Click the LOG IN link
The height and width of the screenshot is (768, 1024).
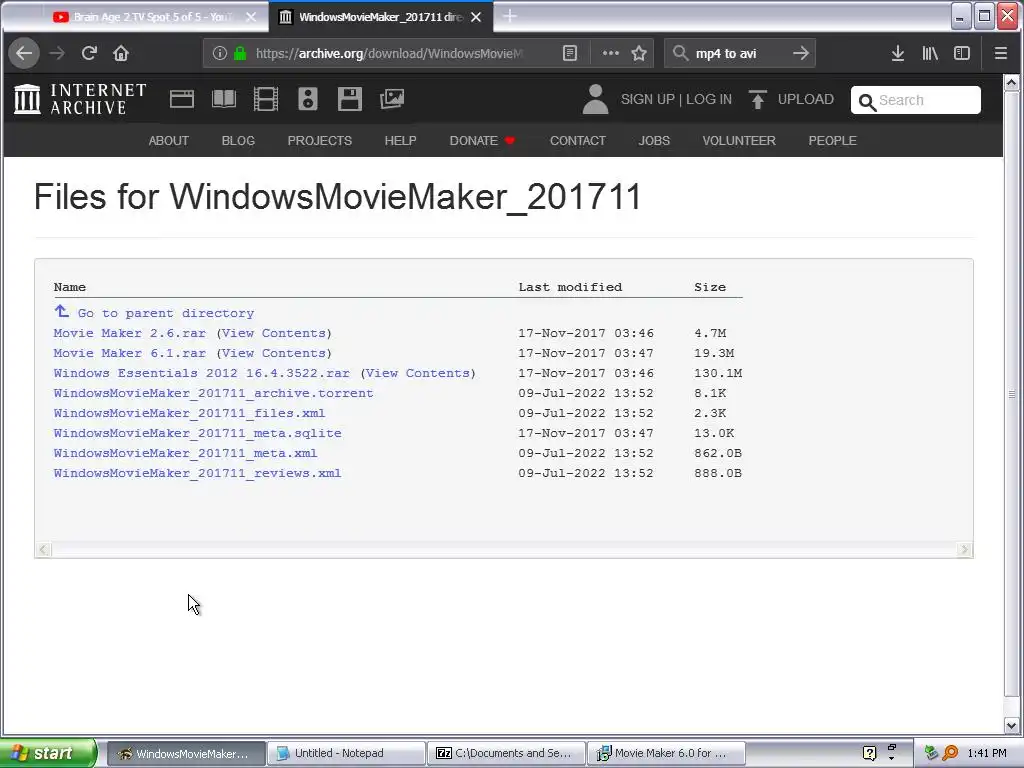[709, 99]
